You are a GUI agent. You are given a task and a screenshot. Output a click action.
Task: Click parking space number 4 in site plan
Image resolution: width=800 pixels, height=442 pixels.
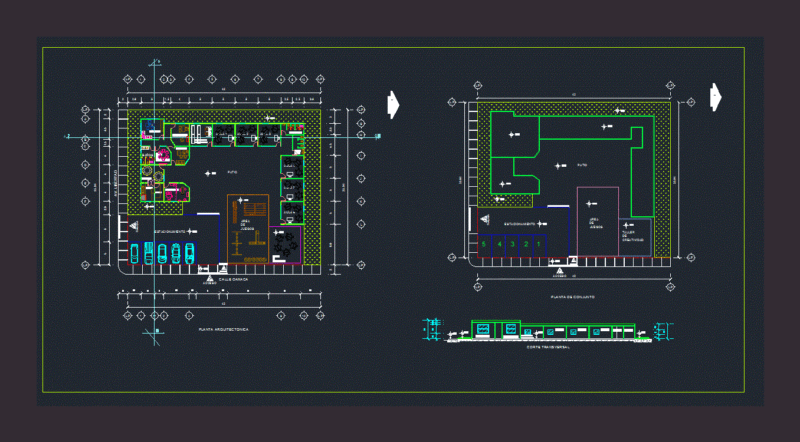(x=499, y=244)
